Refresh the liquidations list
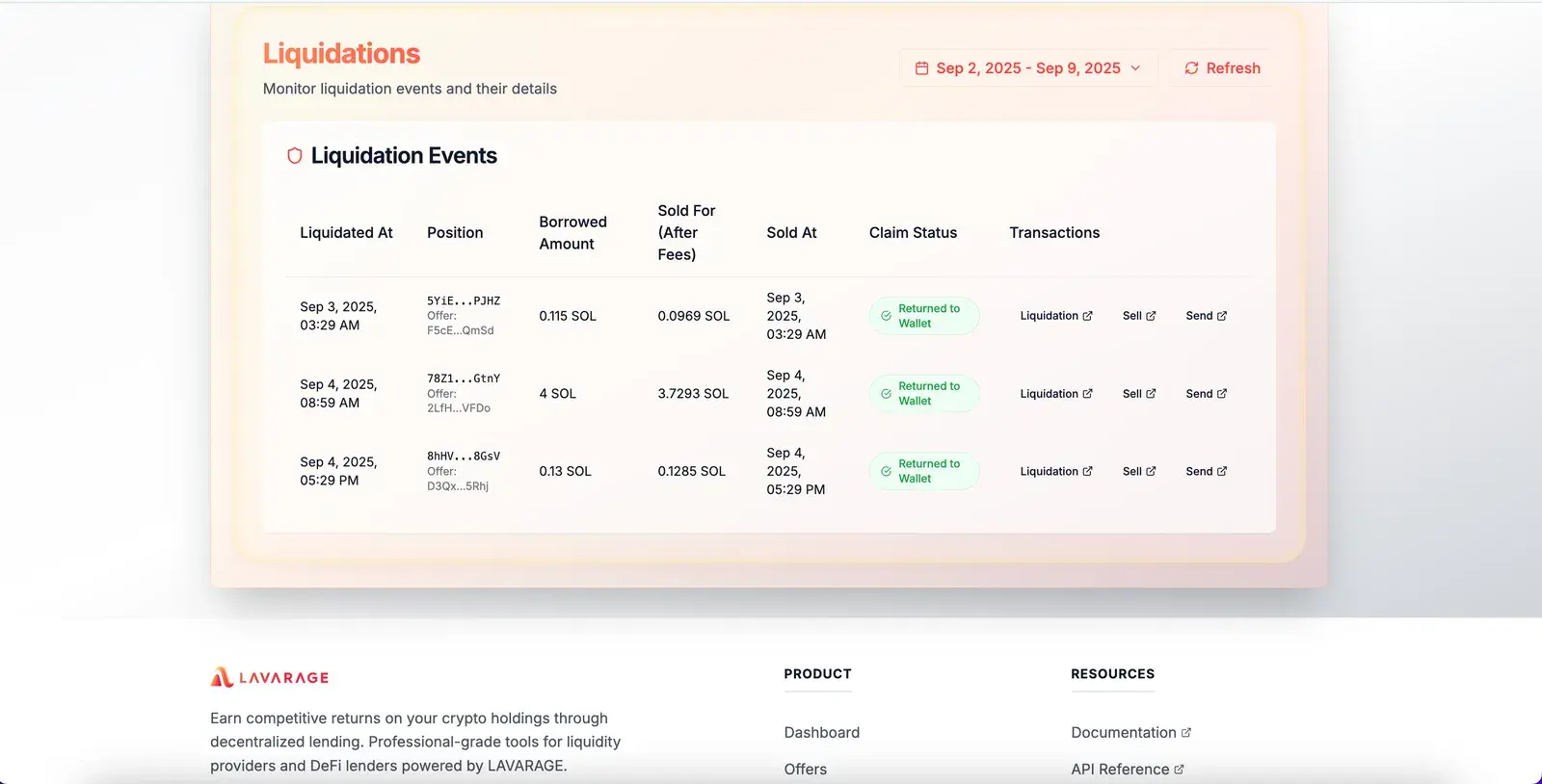This screenshot has width=1542, height=784. coord(1222,68)
